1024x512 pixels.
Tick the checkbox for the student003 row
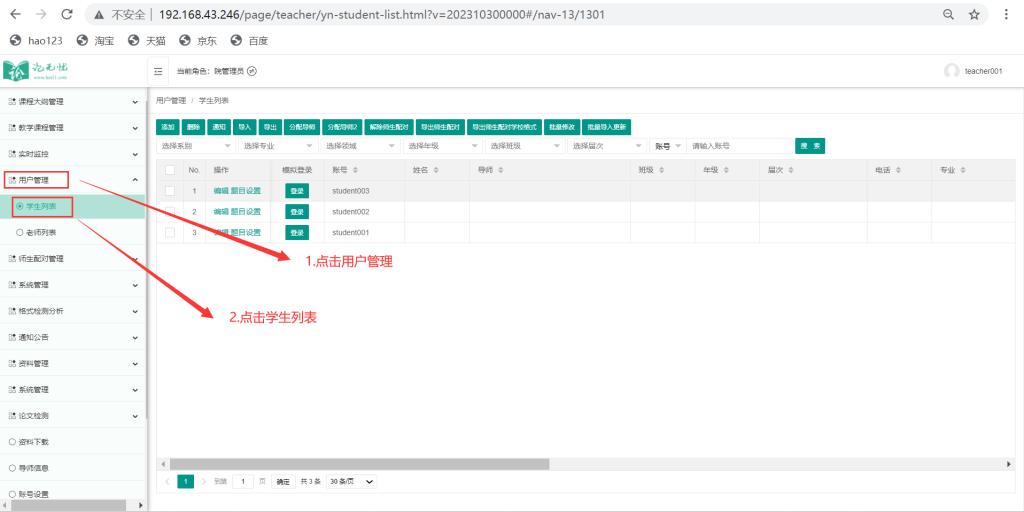[x=170, y=191]
